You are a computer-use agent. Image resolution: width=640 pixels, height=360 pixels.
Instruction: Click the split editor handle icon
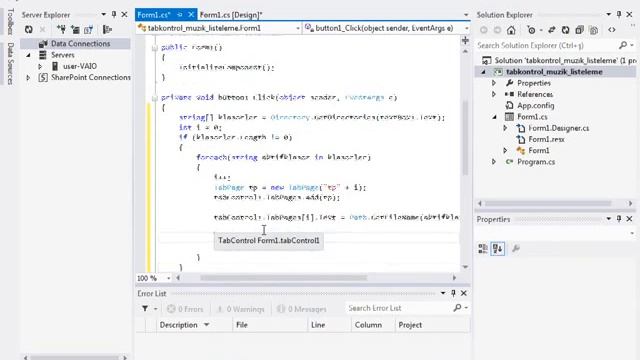pos(465,40)
